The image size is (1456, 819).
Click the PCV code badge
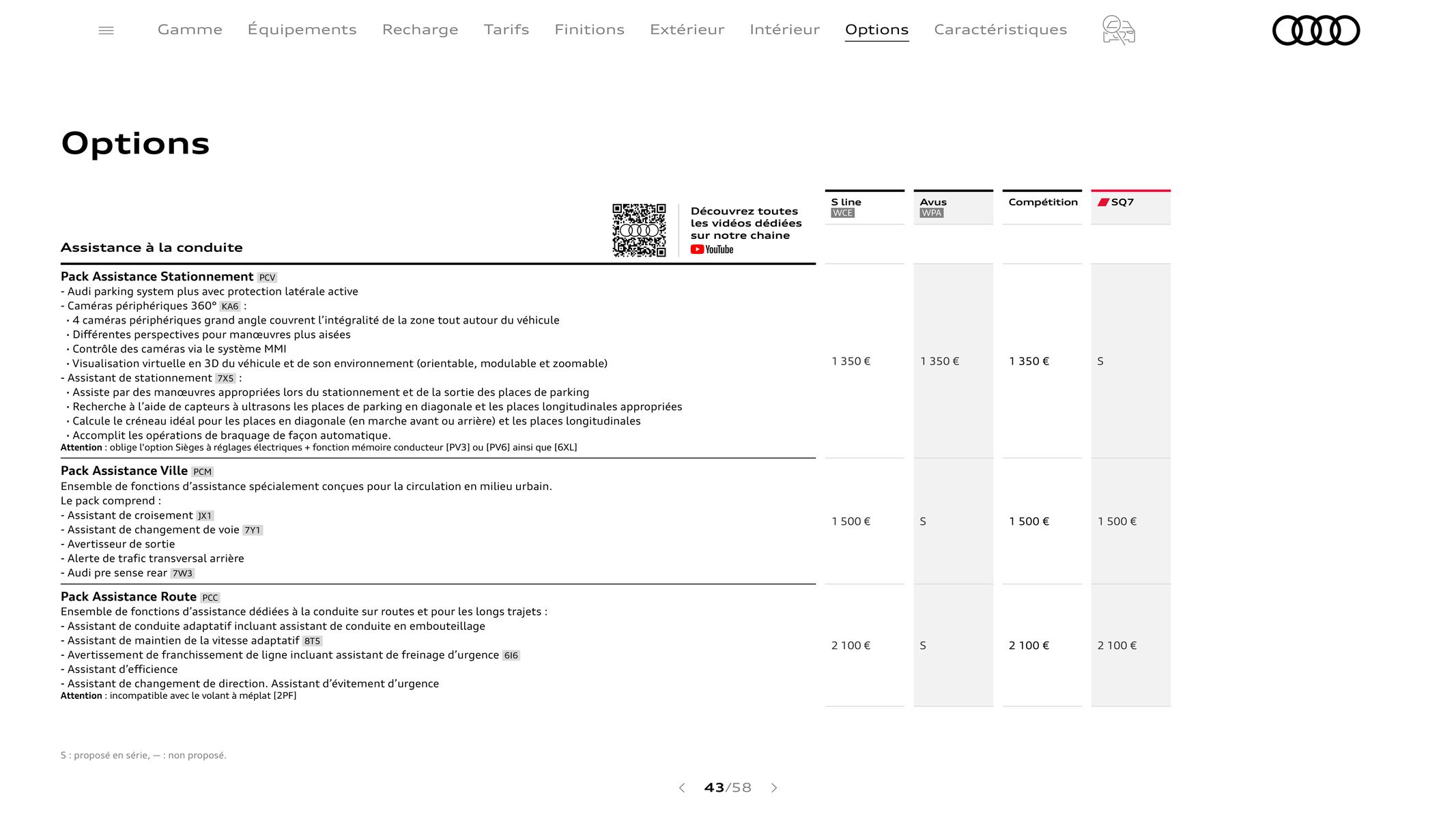tap(267, 278)
